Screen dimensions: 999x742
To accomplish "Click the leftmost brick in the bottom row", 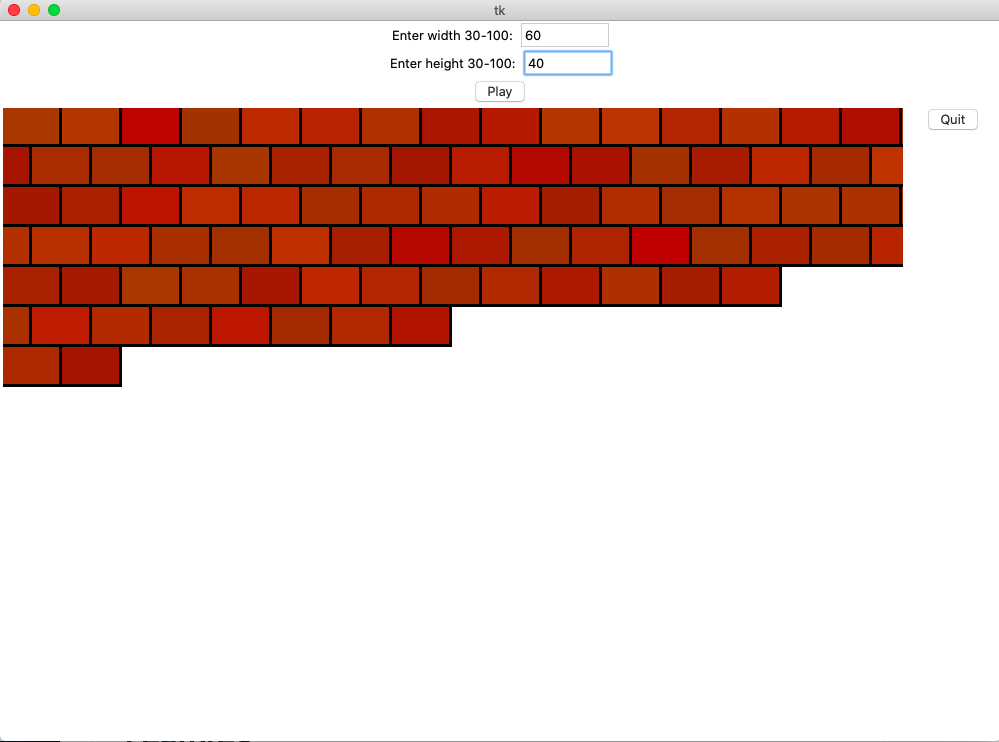I will point(31,366).
